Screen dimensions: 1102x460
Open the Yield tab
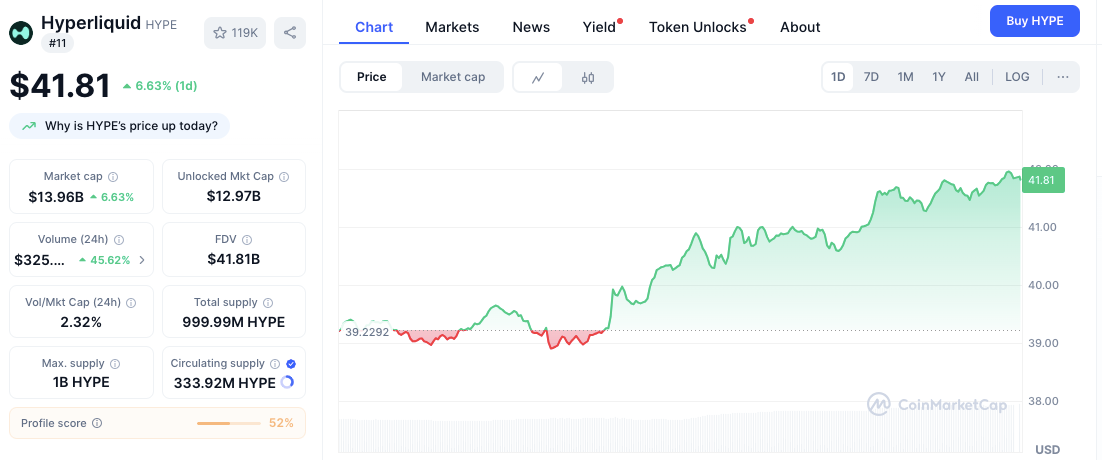599,27
